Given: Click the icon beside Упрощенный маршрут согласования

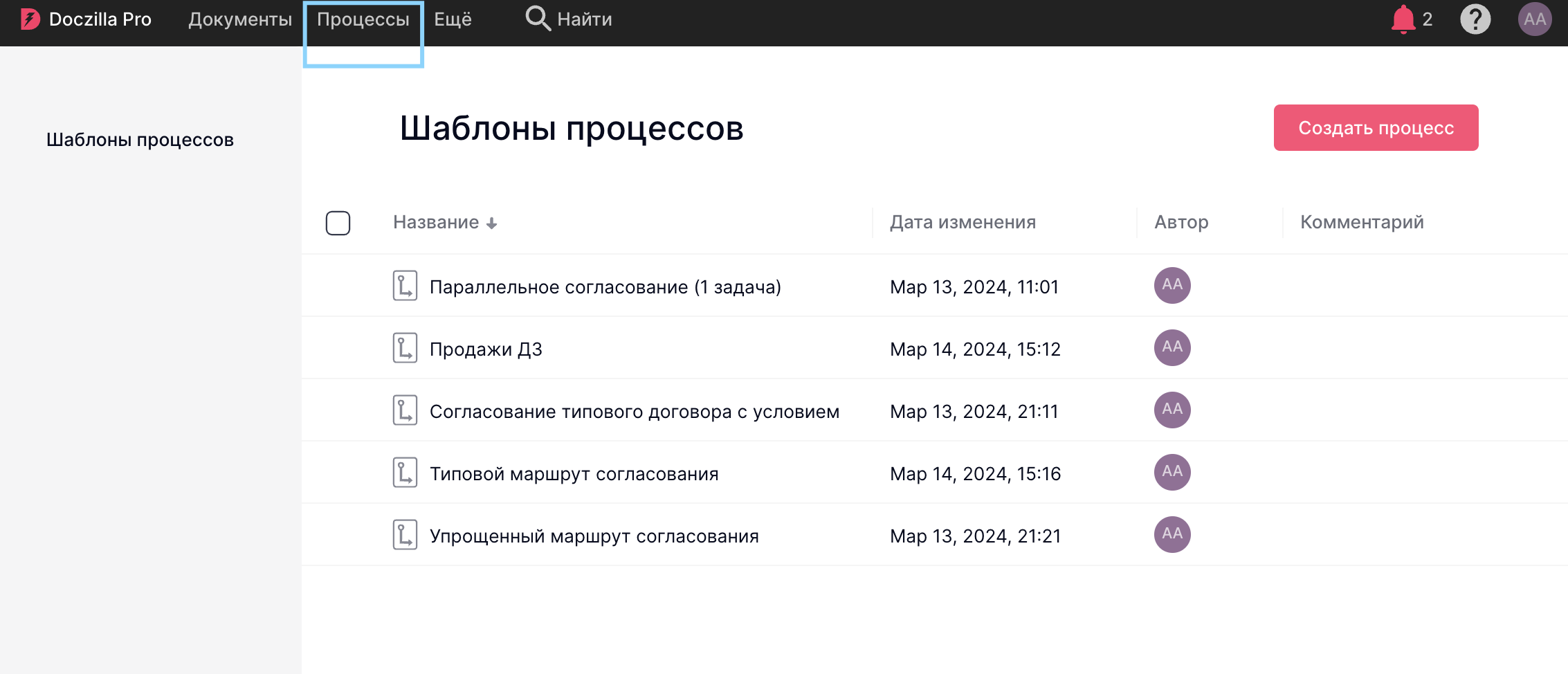Looking at the screenshot, I should 405,535.
